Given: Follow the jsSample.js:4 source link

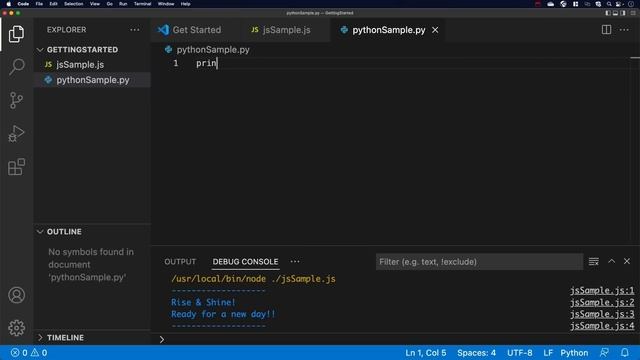Looking at the screenshot, I should pyautogui.click(x=602, y=326).
